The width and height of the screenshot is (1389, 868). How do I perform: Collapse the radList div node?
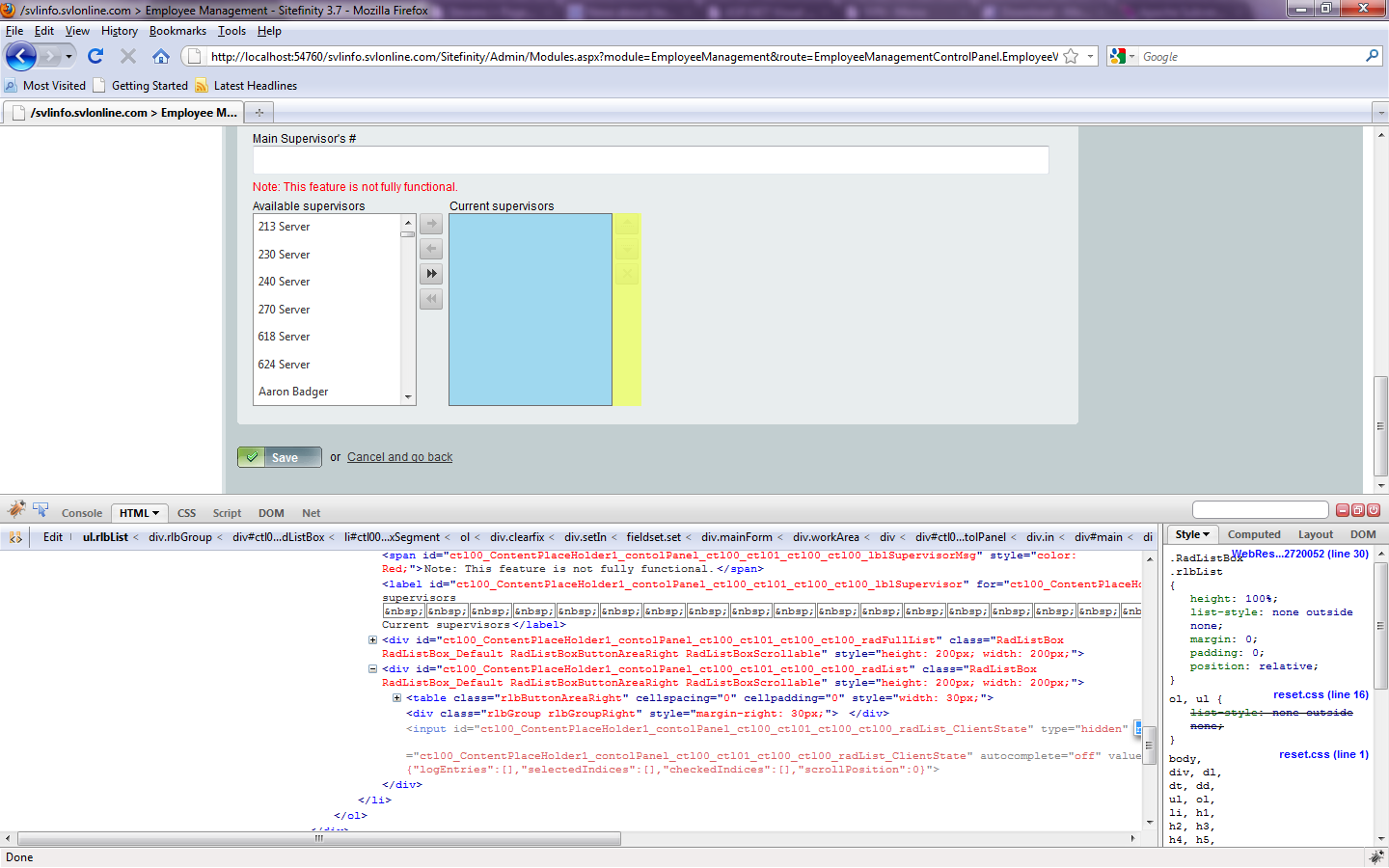[x=372, y=668]
